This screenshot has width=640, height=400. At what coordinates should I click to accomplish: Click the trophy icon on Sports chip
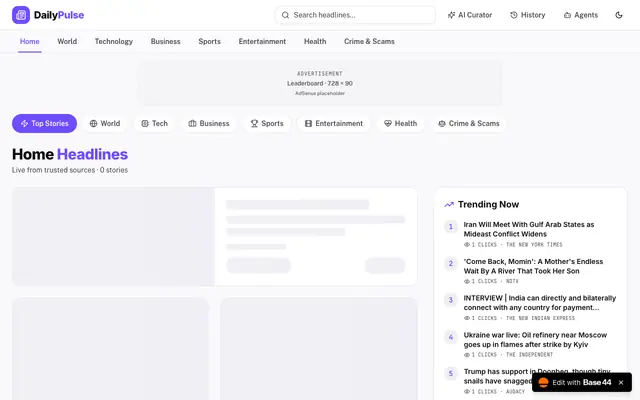pyautogui.click(x=254, y=124)
